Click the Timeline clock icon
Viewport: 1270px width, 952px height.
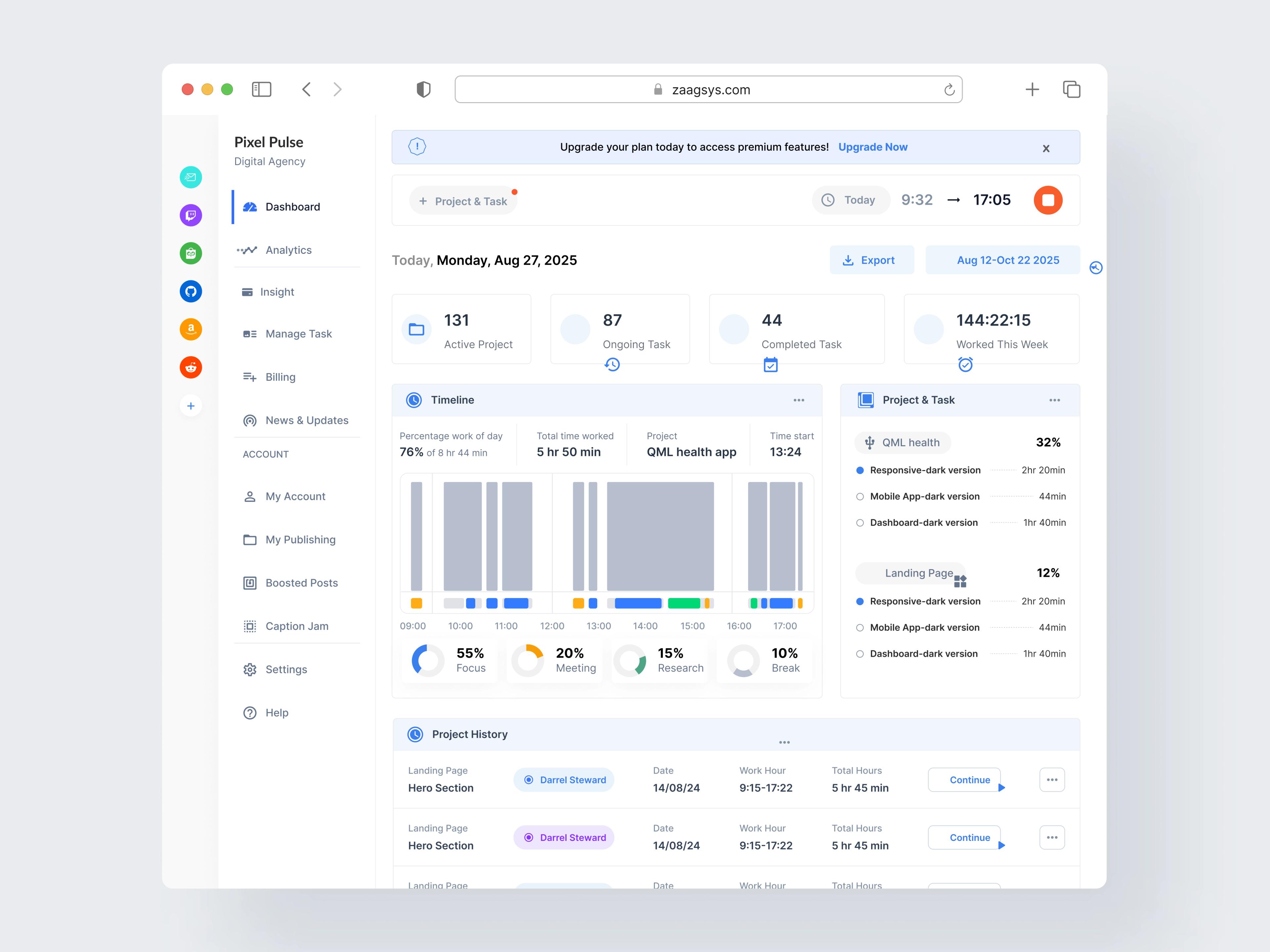[414, 400]
